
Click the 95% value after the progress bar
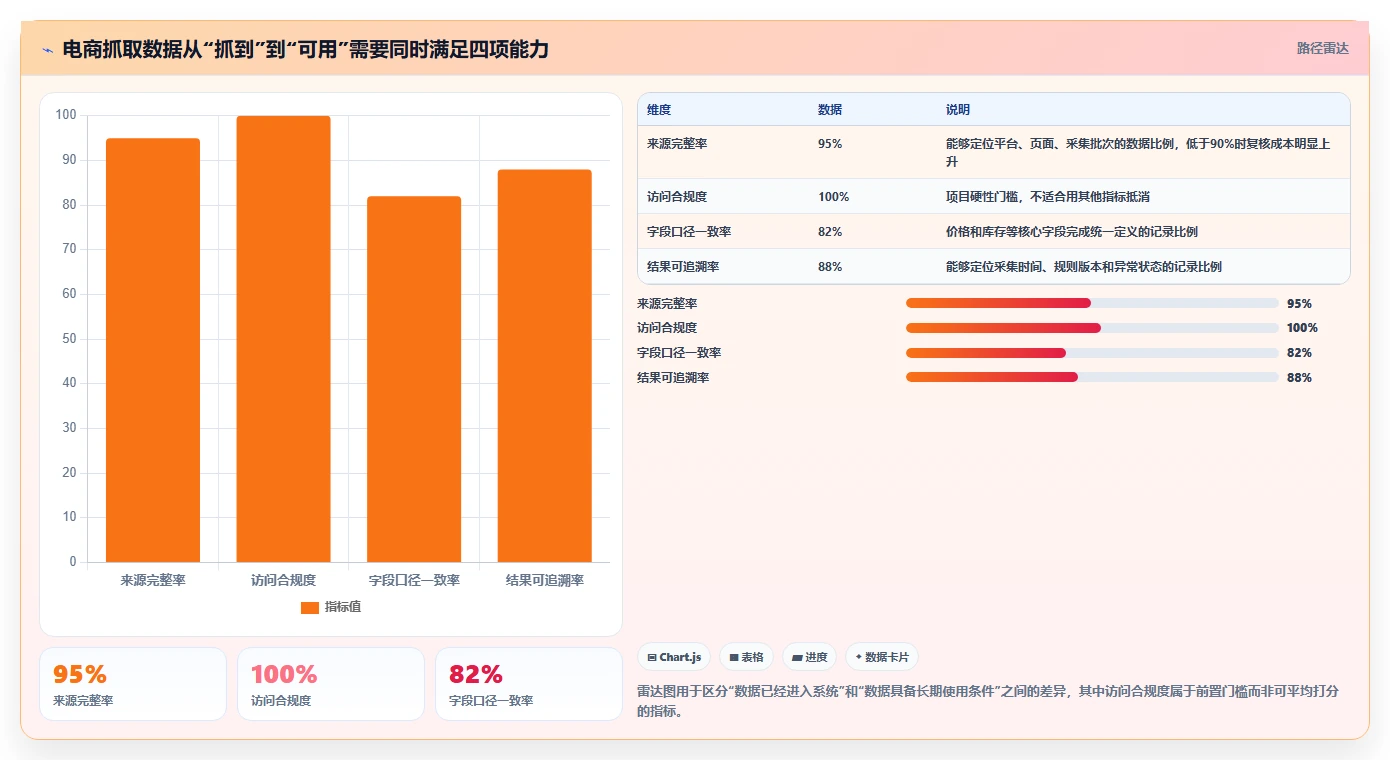click(x=1299, y=303)
